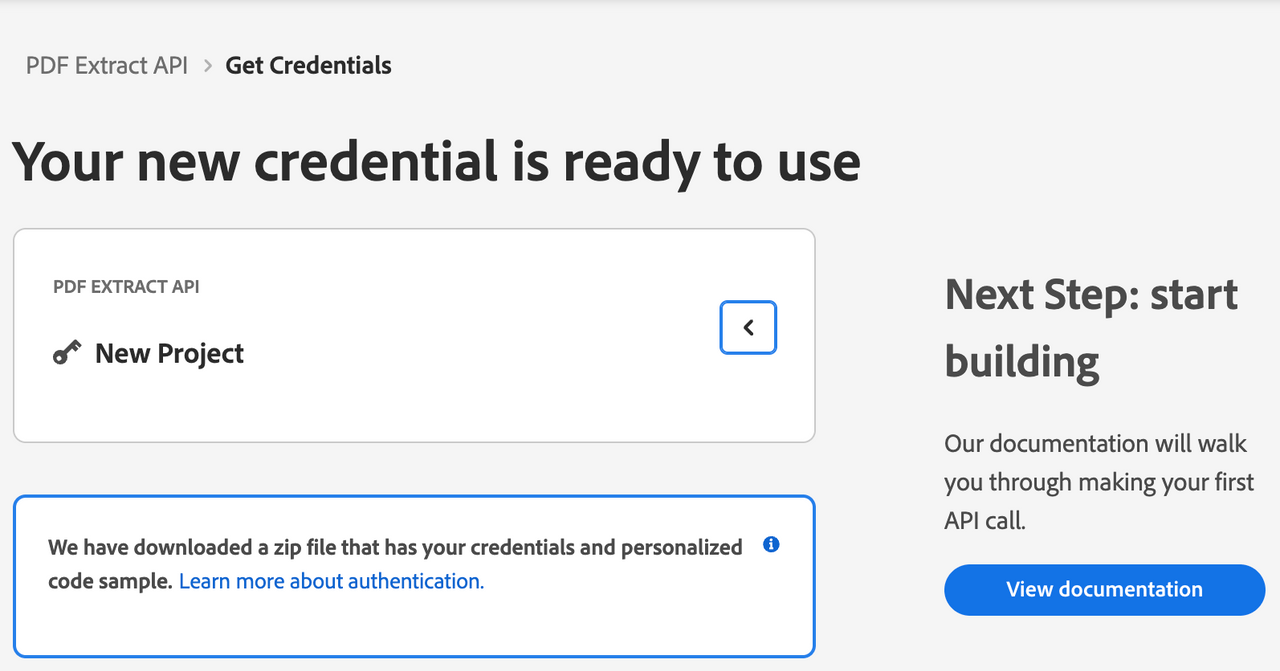Screen dimensions: 1280x671
Task: Open the PDF Extract API breadcrumb
Action: coord(107,66)
